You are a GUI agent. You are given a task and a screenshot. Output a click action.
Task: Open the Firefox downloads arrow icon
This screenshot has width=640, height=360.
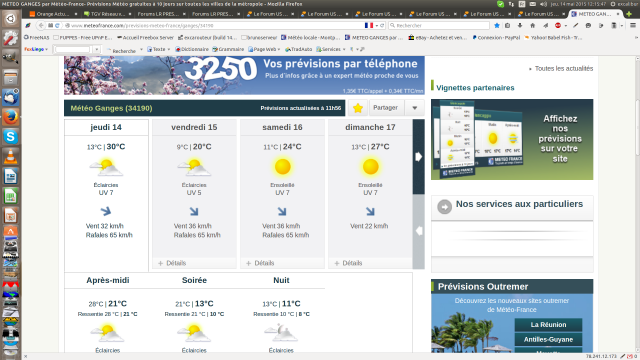click(x=520, y=25)
